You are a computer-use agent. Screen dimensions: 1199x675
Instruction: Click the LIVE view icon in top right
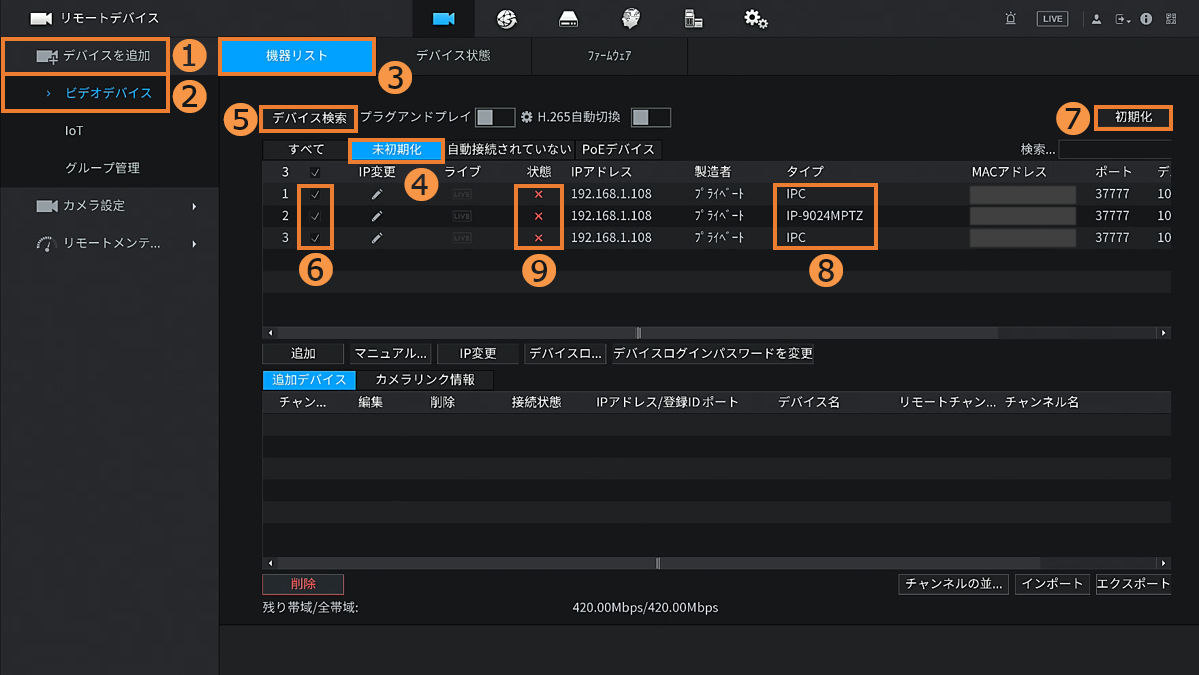click(1052, 18)
